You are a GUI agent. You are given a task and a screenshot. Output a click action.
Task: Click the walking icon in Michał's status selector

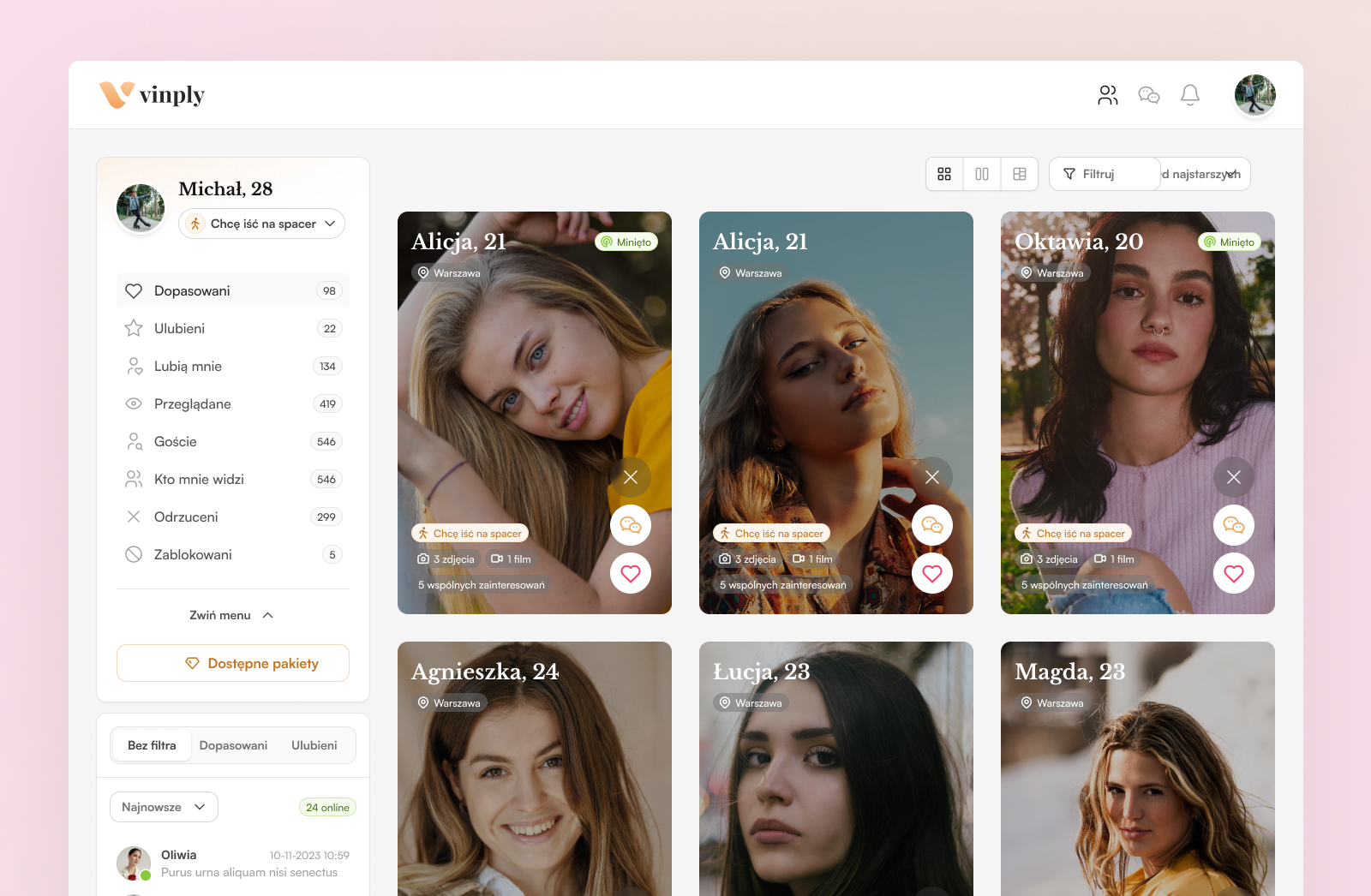[195, 224]
